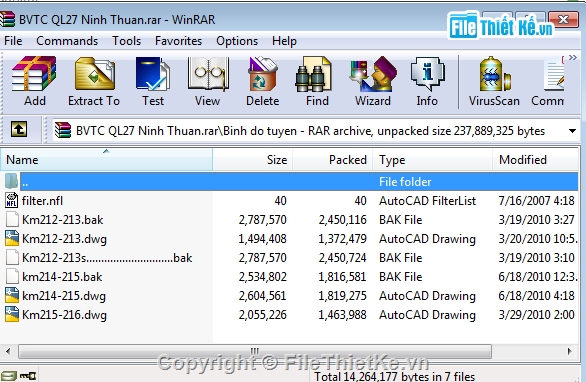Click the Add archive toolbar icon
The height and width of the screenshot is (382, 586).
[x=34, y=81]
